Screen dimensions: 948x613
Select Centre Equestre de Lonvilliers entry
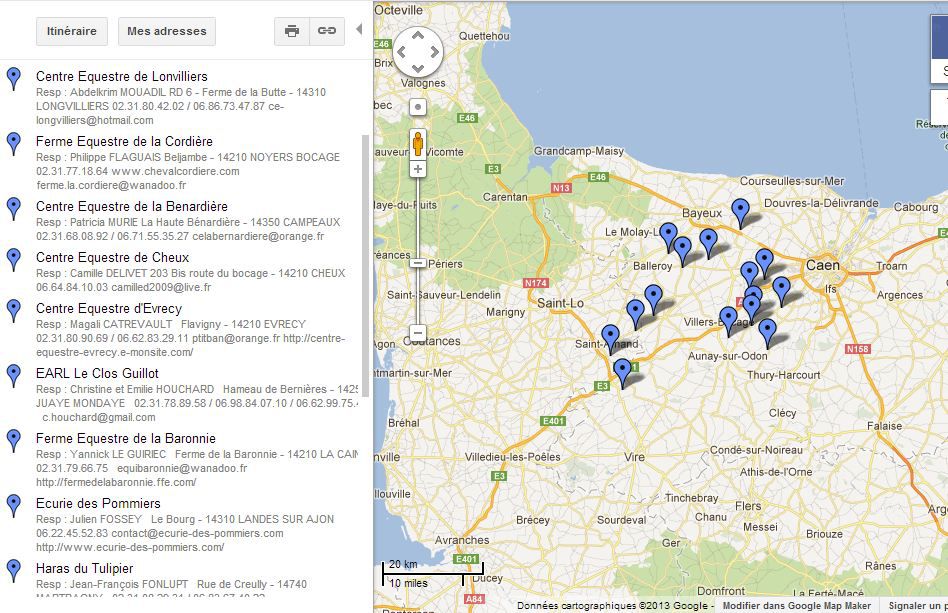tap(122, 76)
